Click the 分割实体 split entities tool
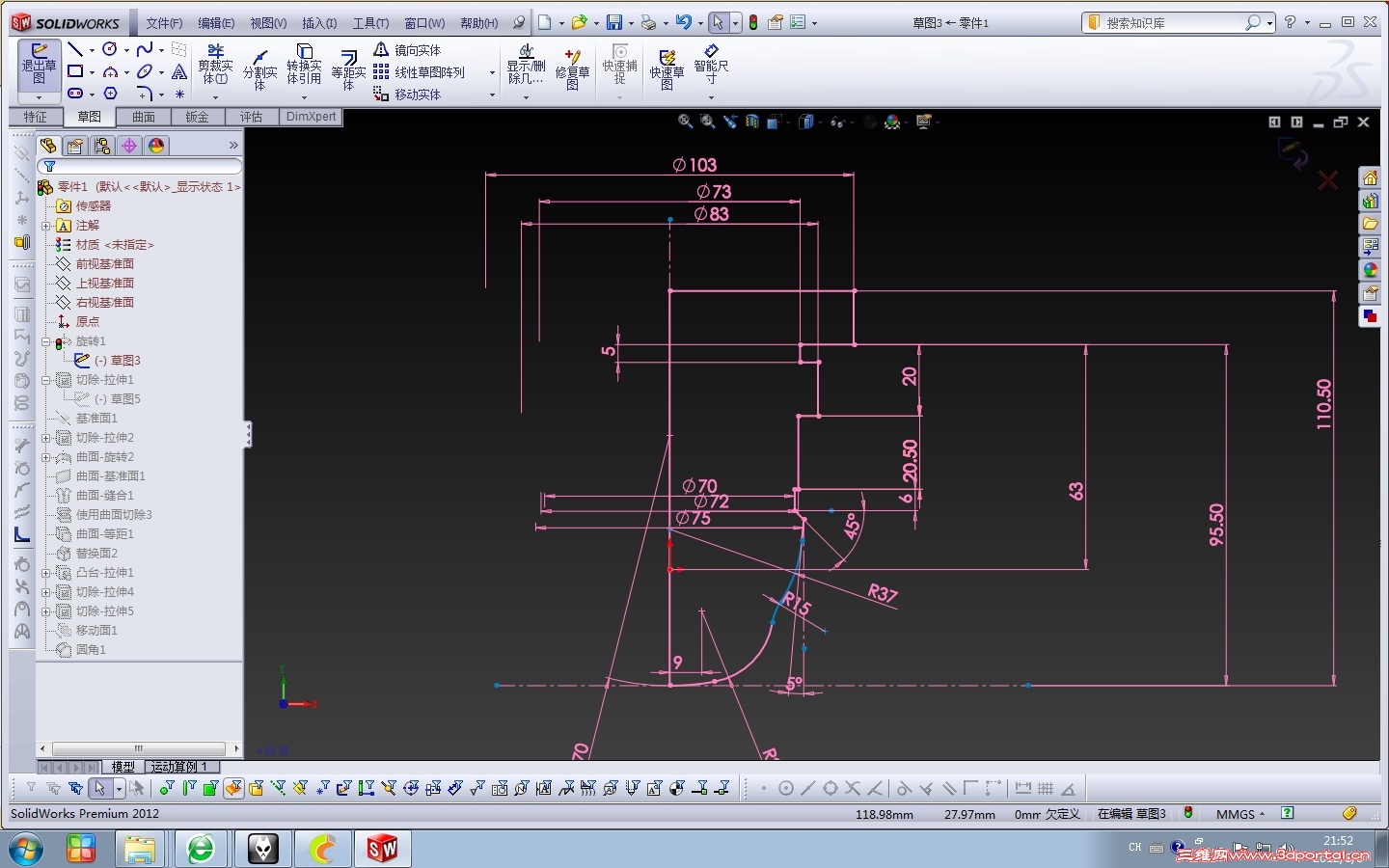This screenshot has height=868, width=1389. (x=259, y=69)
